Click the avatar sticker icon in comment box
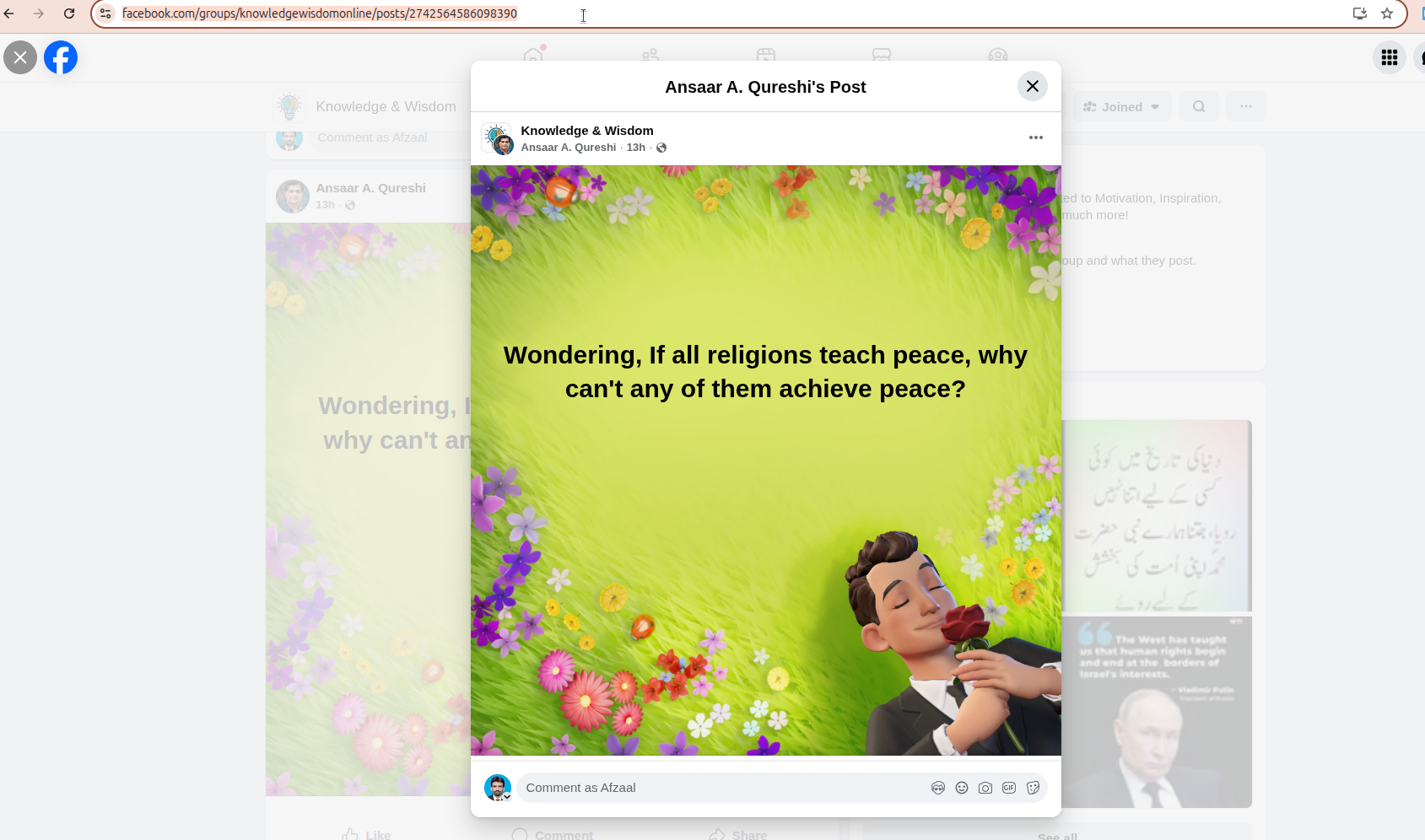This screenshot has height=840, width=1425. pos(937,788)
